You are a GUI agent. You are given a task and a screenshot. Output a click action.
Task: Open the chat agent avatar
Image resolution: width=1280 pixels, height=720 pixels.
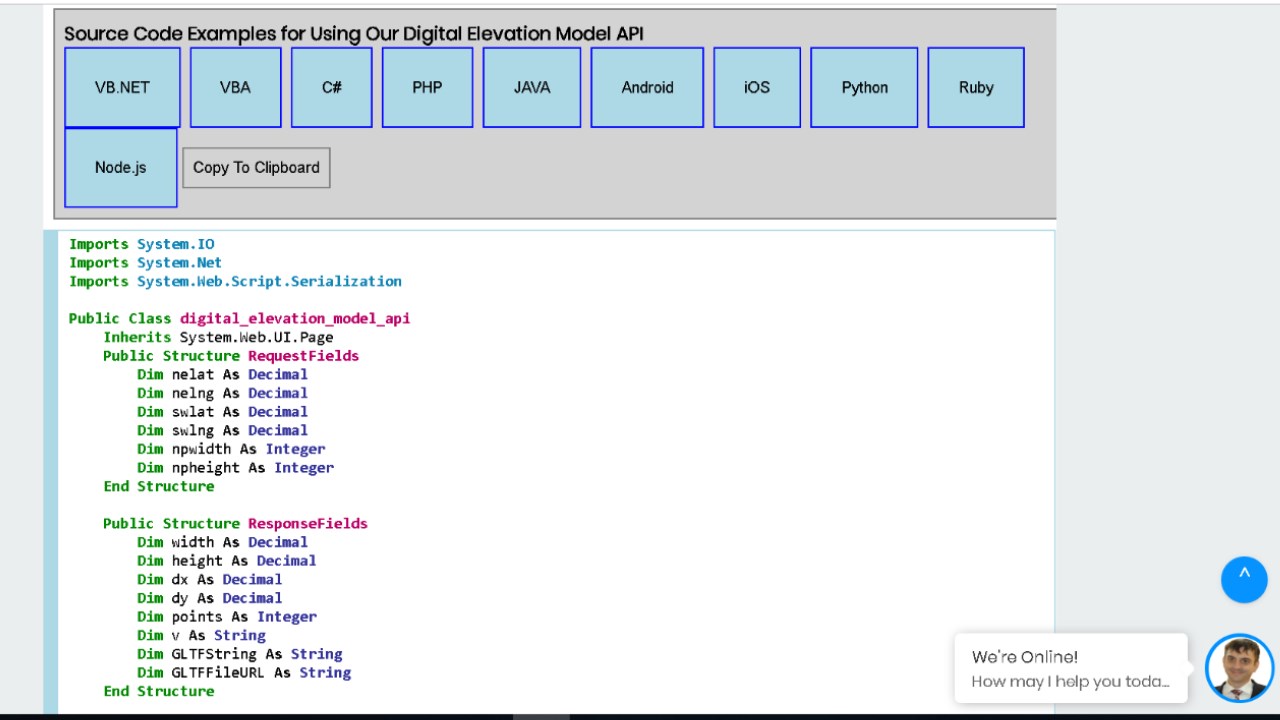click(x=1240, y=668)
